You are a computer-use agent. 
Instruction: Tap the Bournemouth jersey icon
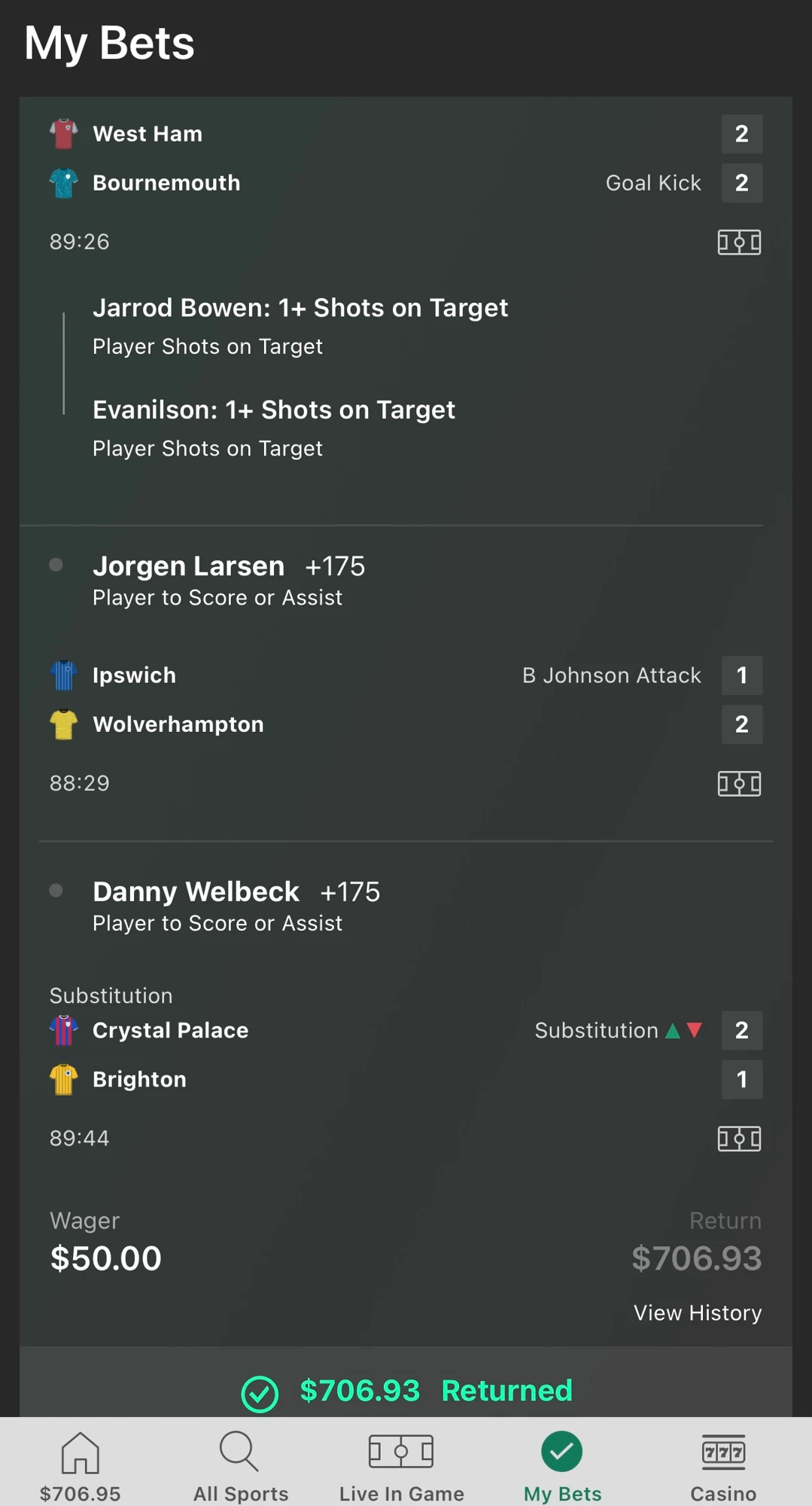pos(64,183)
